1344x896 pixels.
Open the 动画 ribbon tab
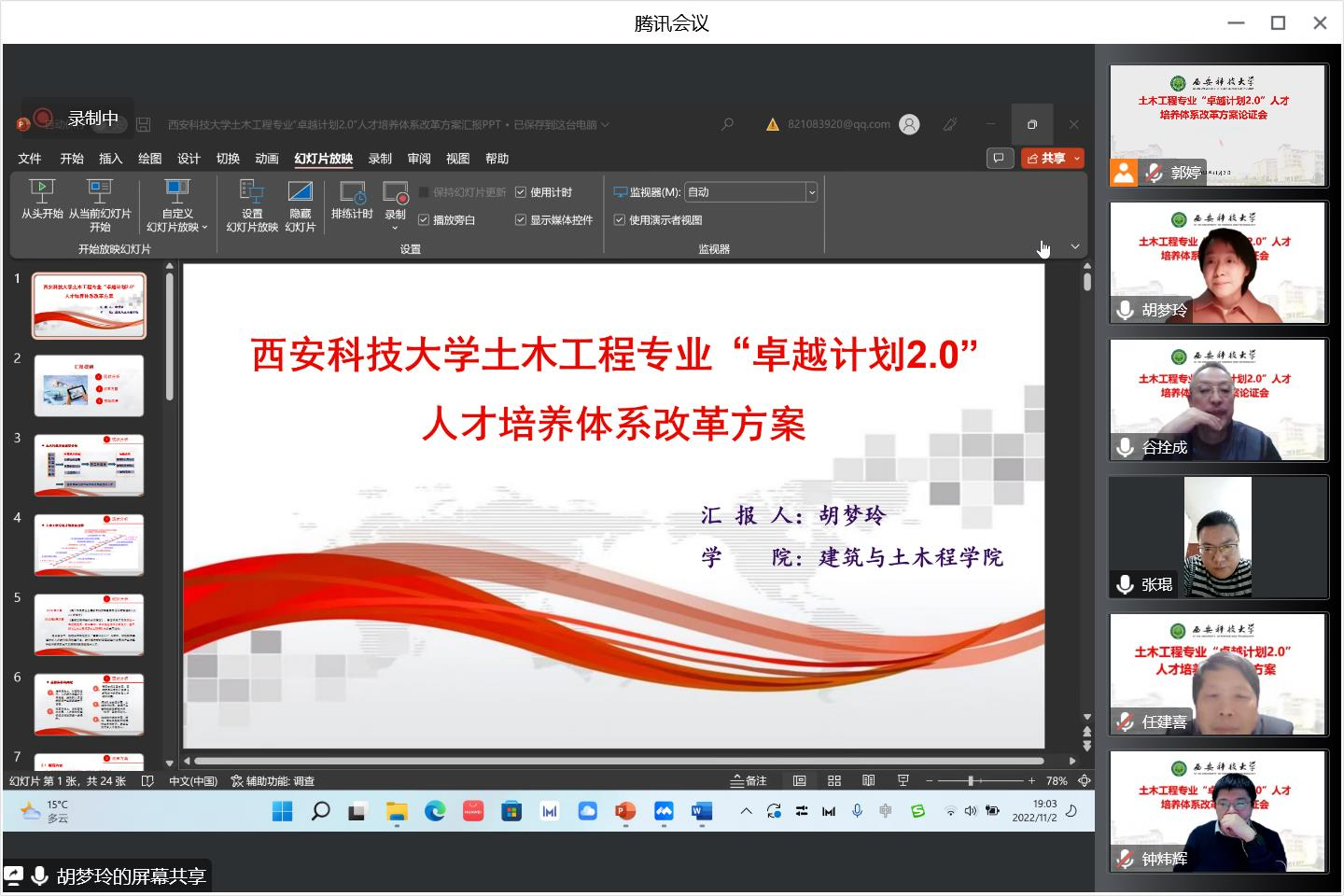[267, 159]
